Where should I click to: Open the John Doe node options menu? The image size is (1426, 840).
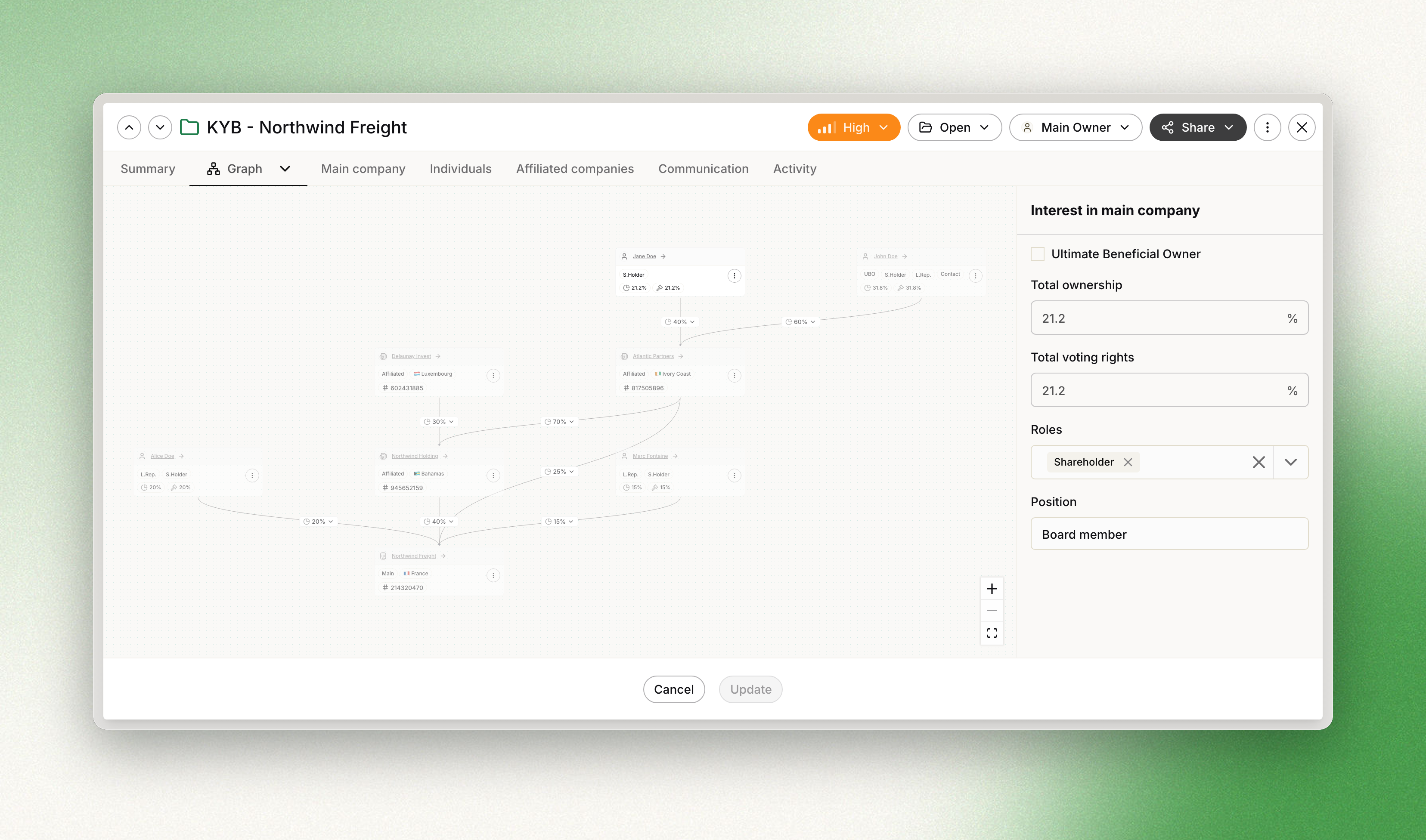pyautogui.click(x=975, y=276)
